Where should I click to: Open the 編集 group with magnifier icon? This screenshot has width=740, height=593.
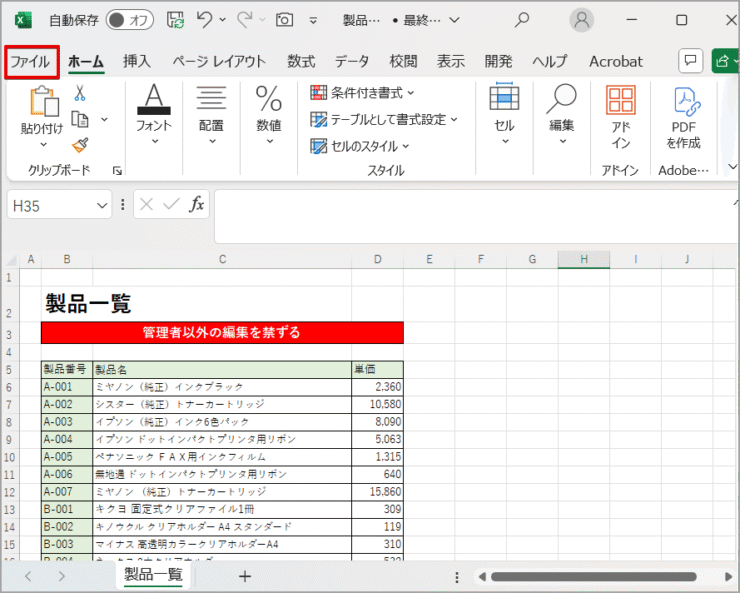pyautogui.click(x=562, y=115)
